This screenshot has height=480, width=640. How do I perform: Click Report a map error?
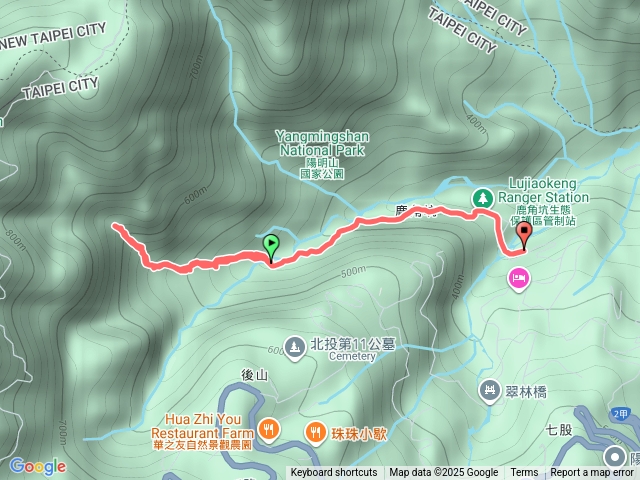pos(591,473)
